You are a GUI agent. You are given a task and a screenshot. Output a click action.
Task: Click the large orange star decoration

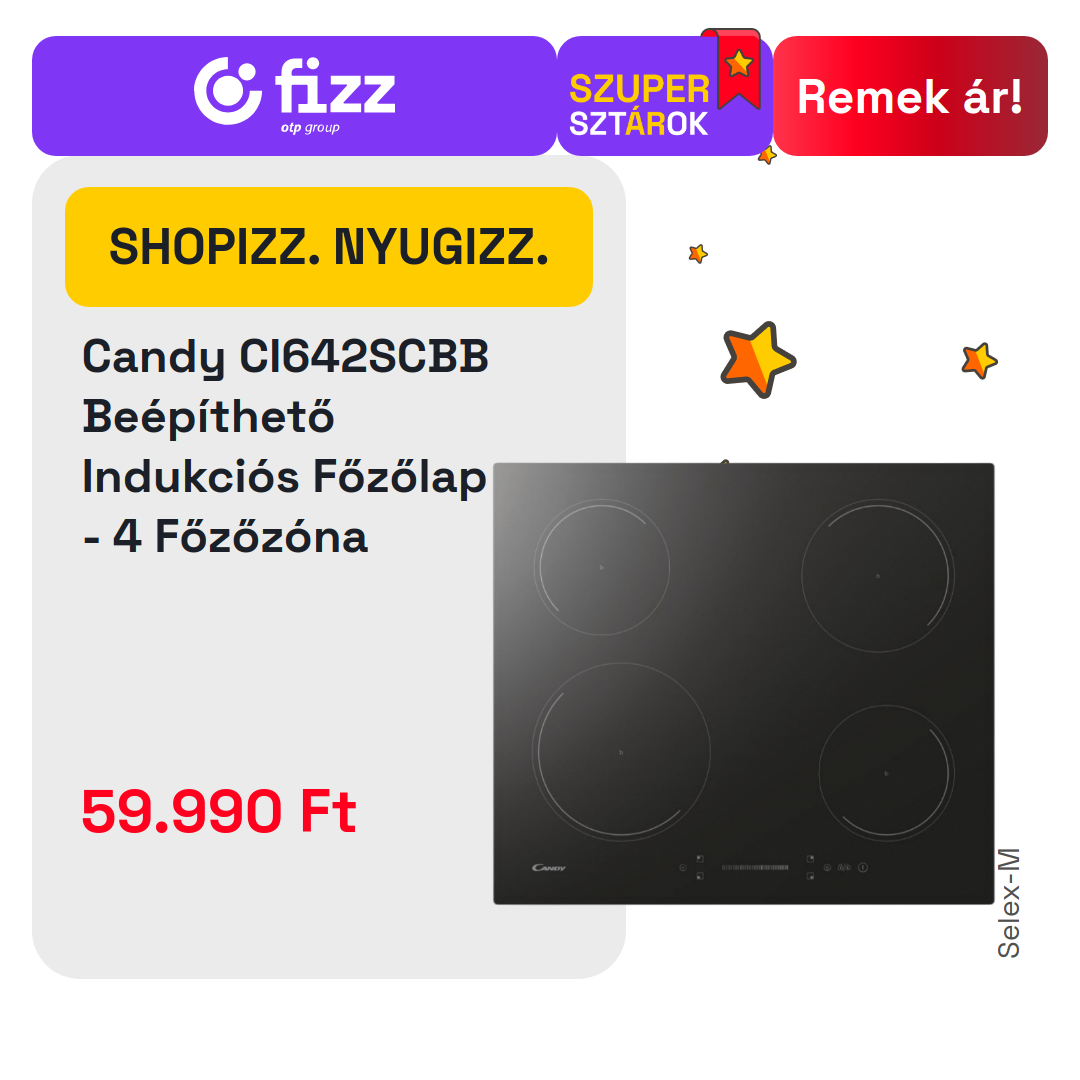click(x=758, y=359)
